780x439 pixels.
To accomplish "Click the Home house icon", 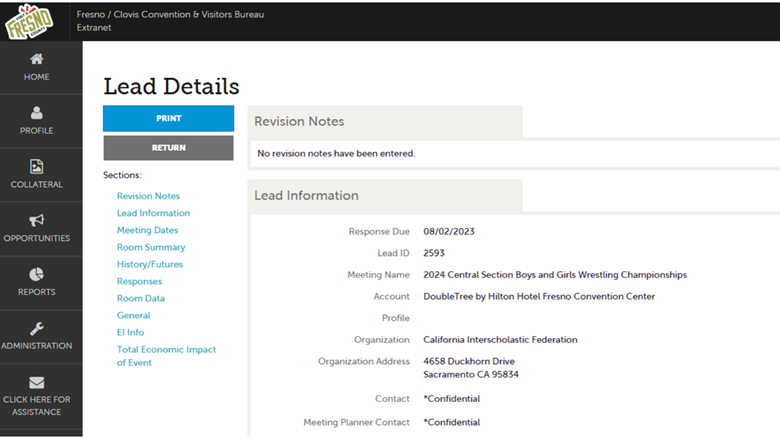I will tap(36, 59).
